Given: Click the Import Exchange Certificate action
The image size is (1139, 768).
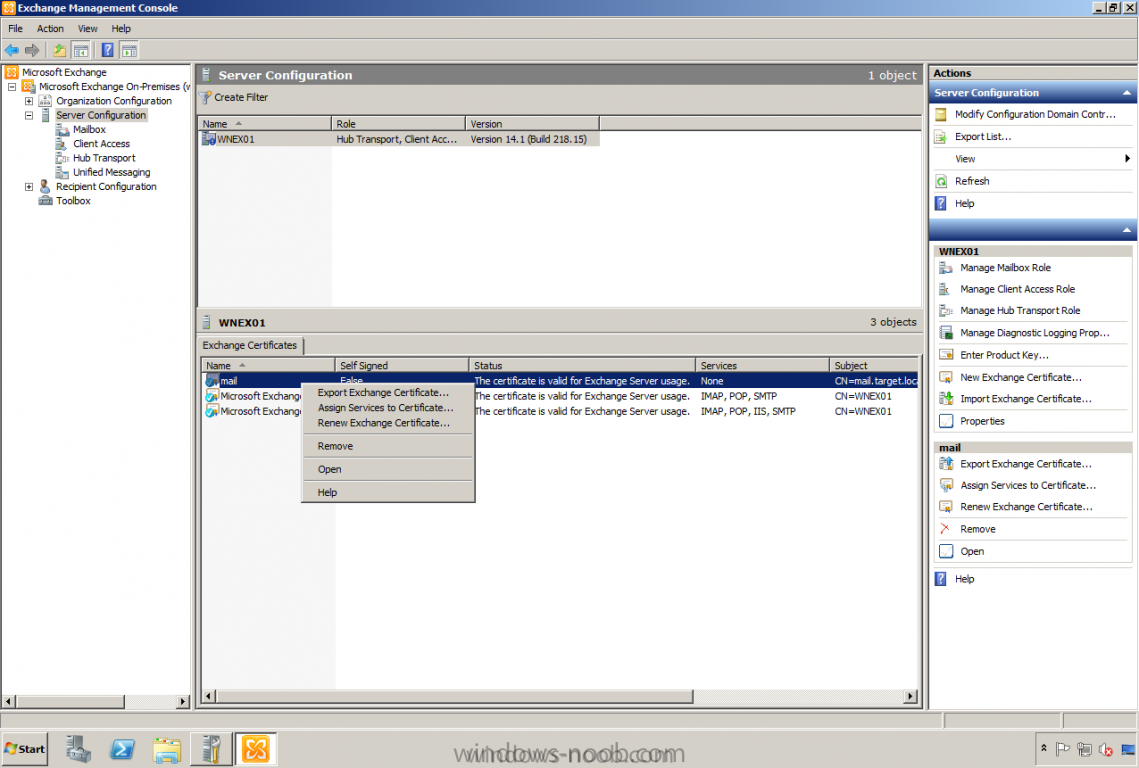Looking at the screenshot, I should point(1025,399).
